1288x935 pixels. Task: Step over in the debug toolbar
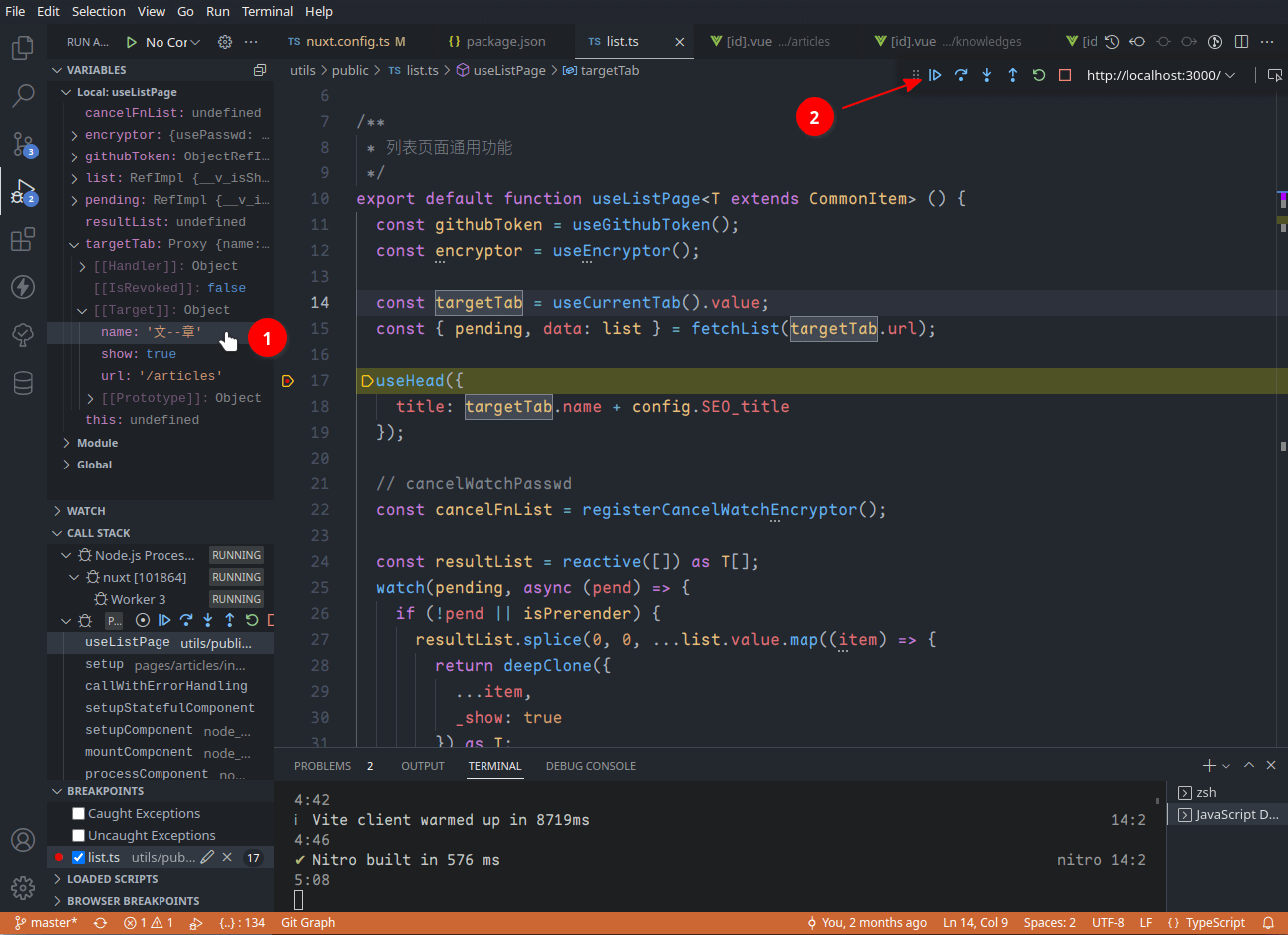click(961, 75)
